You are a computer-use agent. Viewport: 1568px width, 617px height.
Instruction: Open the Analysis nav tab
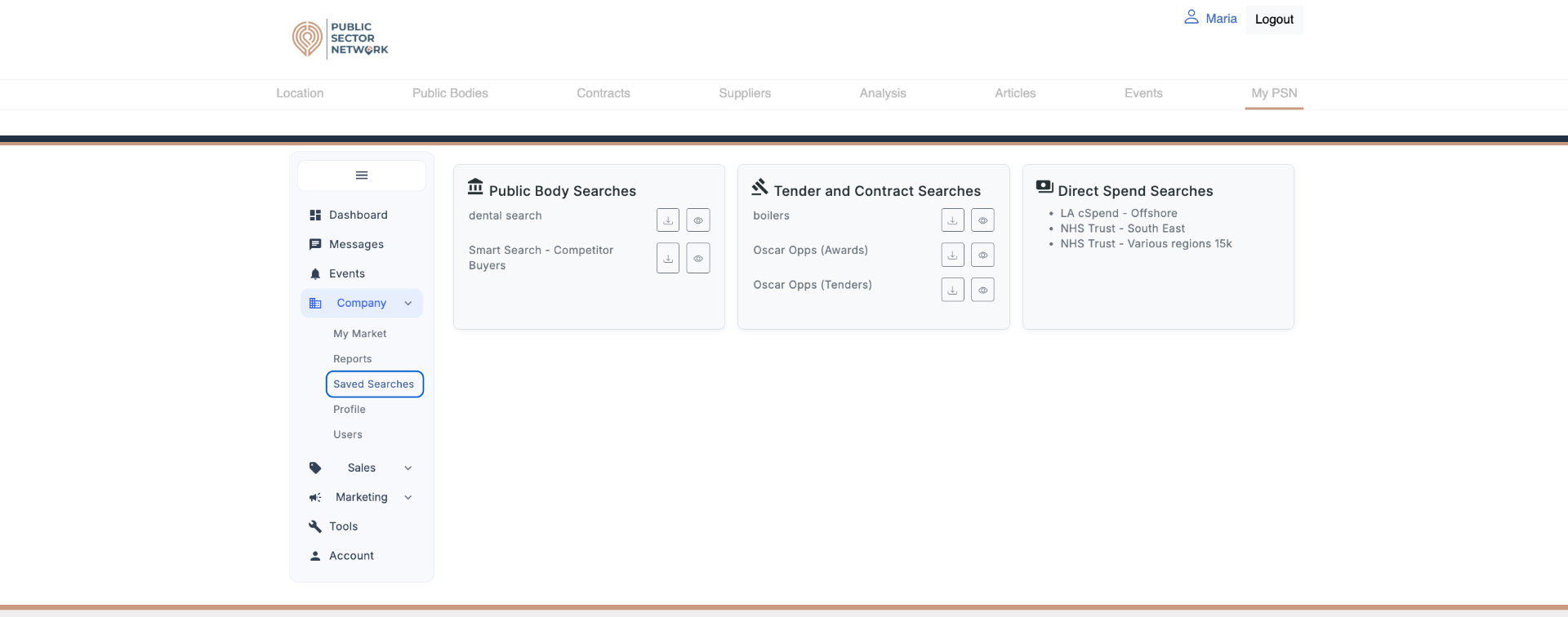point(883,94)
